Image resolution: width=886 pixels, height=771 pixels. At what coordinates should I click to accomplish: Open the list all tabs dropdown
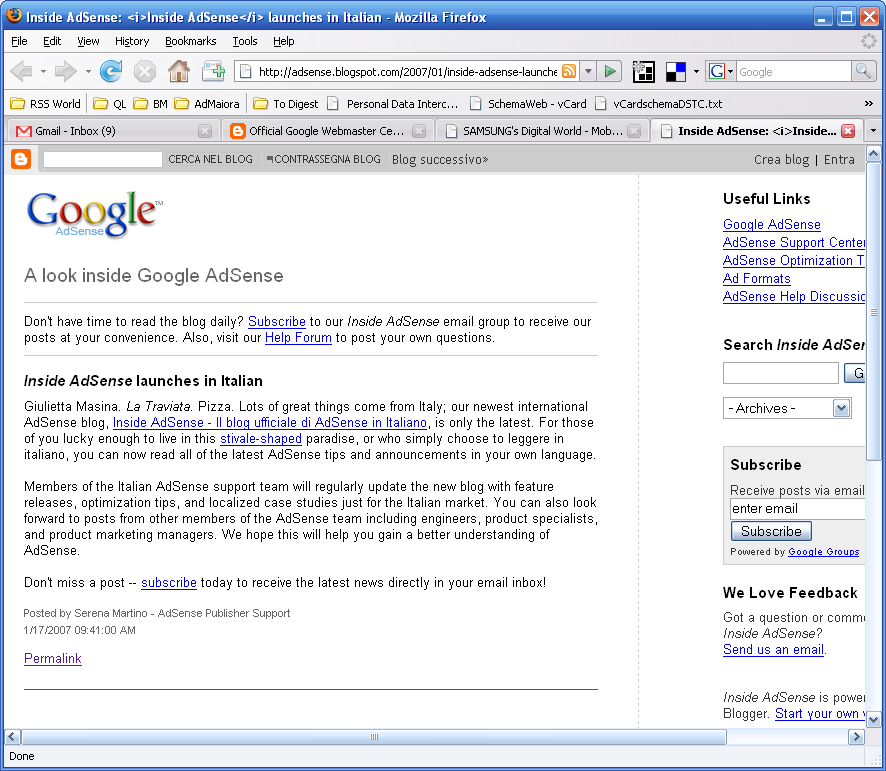tap(873, 131)
